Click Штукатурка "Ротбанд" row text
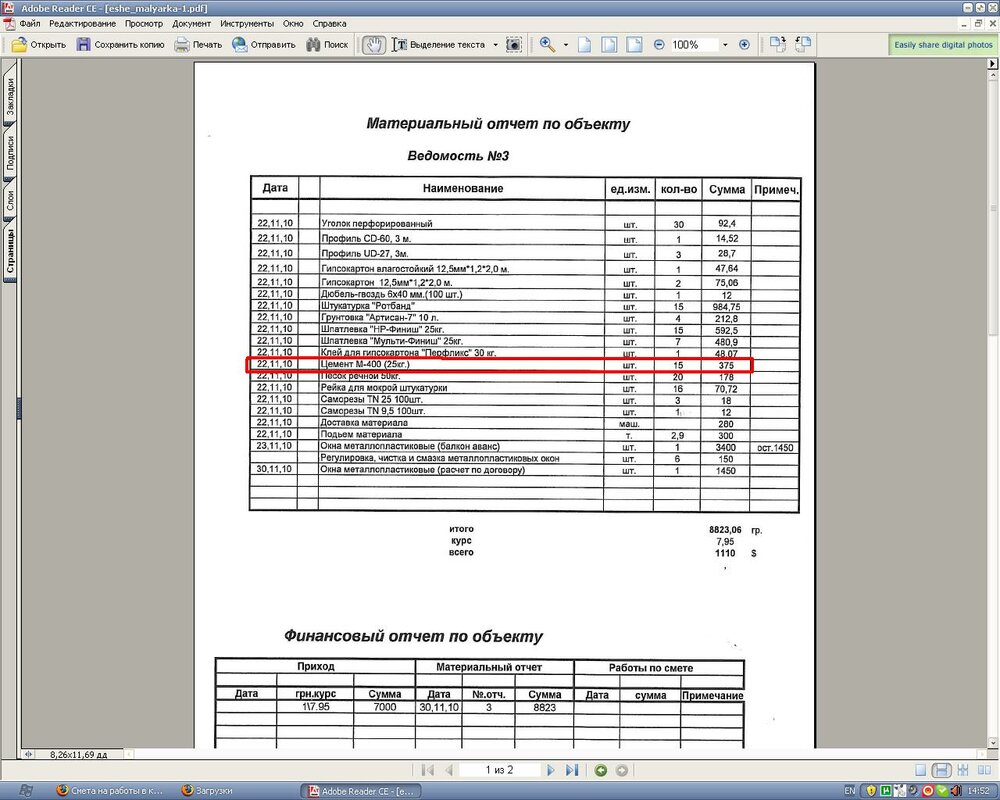 368,306
